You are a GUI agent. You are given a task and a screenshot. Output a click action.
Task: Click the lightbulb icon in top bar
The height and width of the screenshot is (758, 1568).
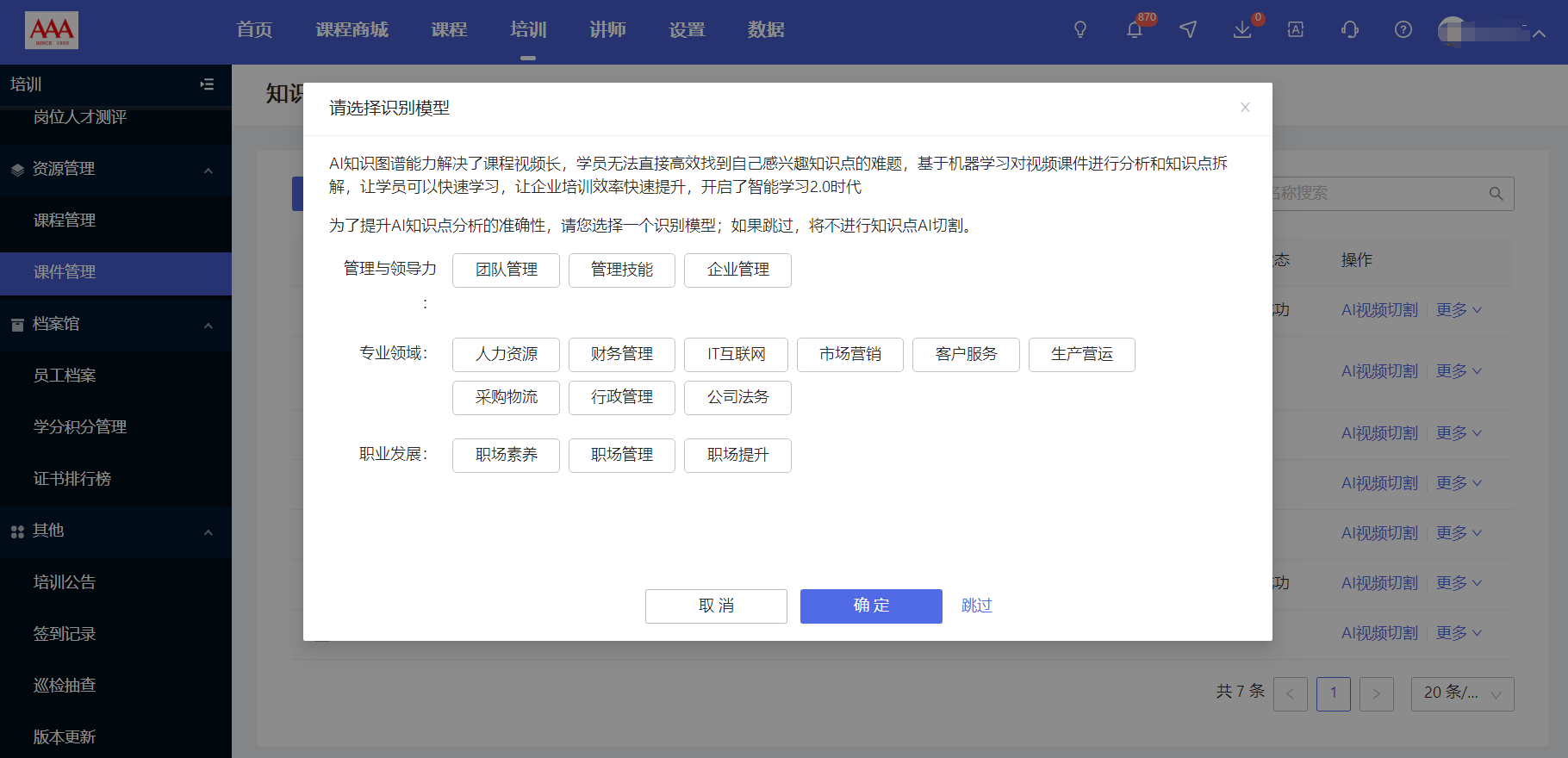click(1080, 30)
